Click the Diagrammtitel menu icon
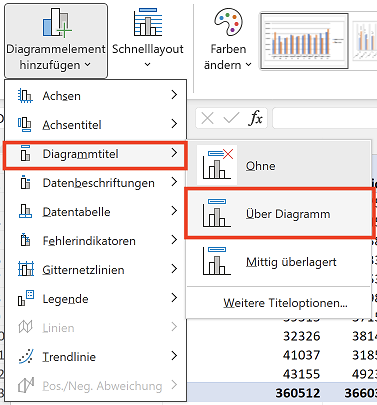This screenshot has width=377, height=405. coord(25,153)
